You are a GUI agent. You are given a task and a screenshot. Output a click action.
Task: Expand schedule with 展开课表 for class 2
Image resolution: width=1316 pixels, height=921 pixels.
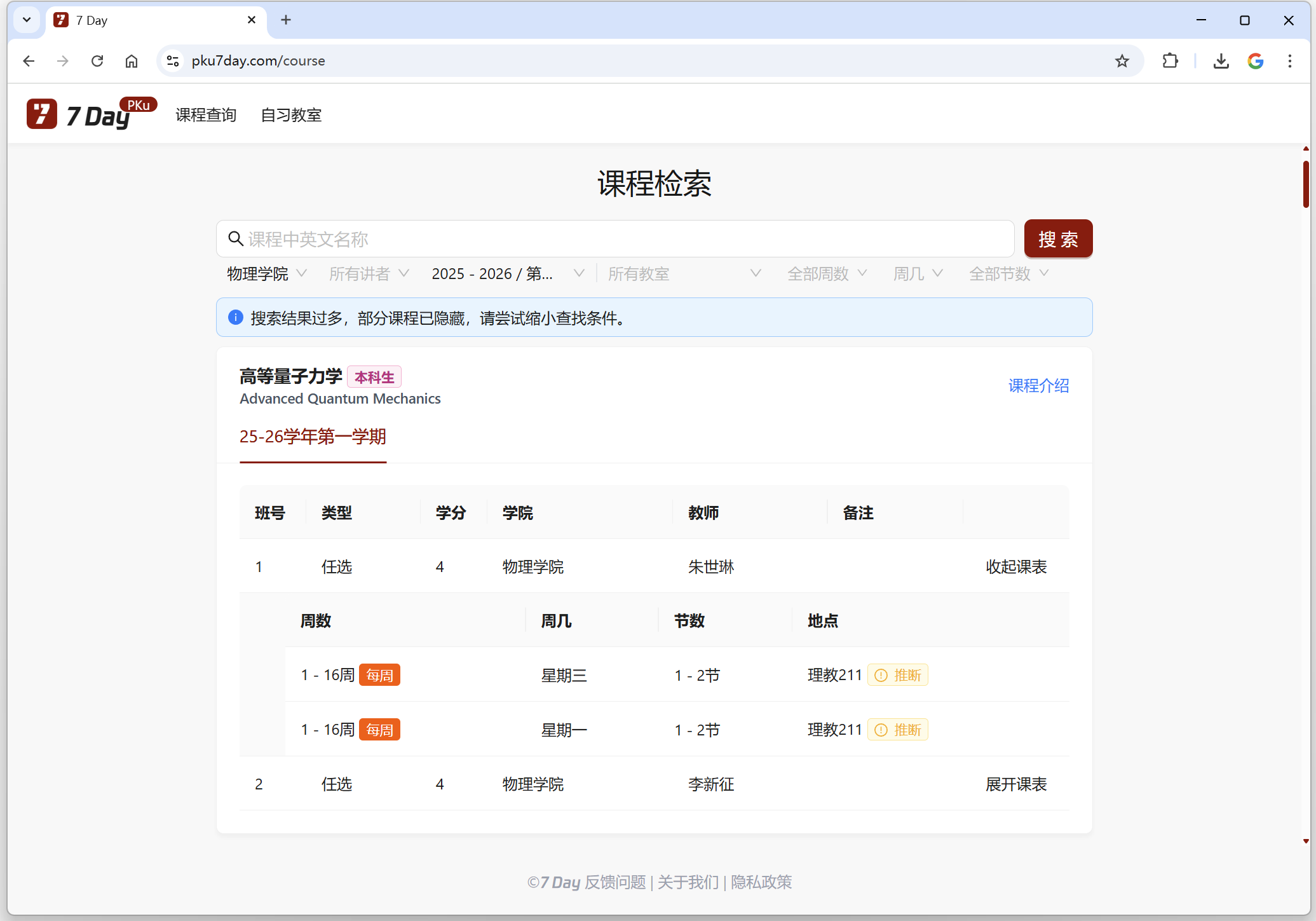[x=1015, y=784]
